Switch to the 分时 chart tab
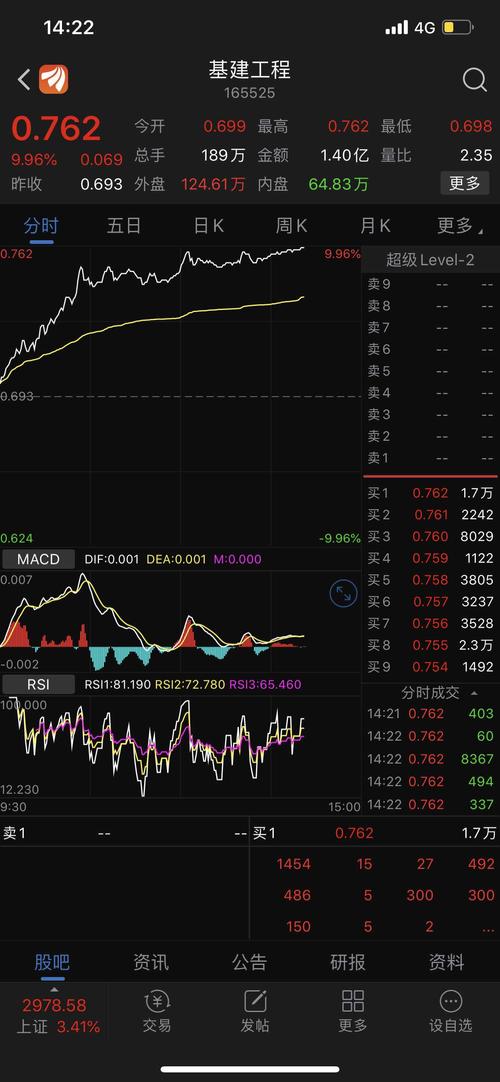 (41, 226)
